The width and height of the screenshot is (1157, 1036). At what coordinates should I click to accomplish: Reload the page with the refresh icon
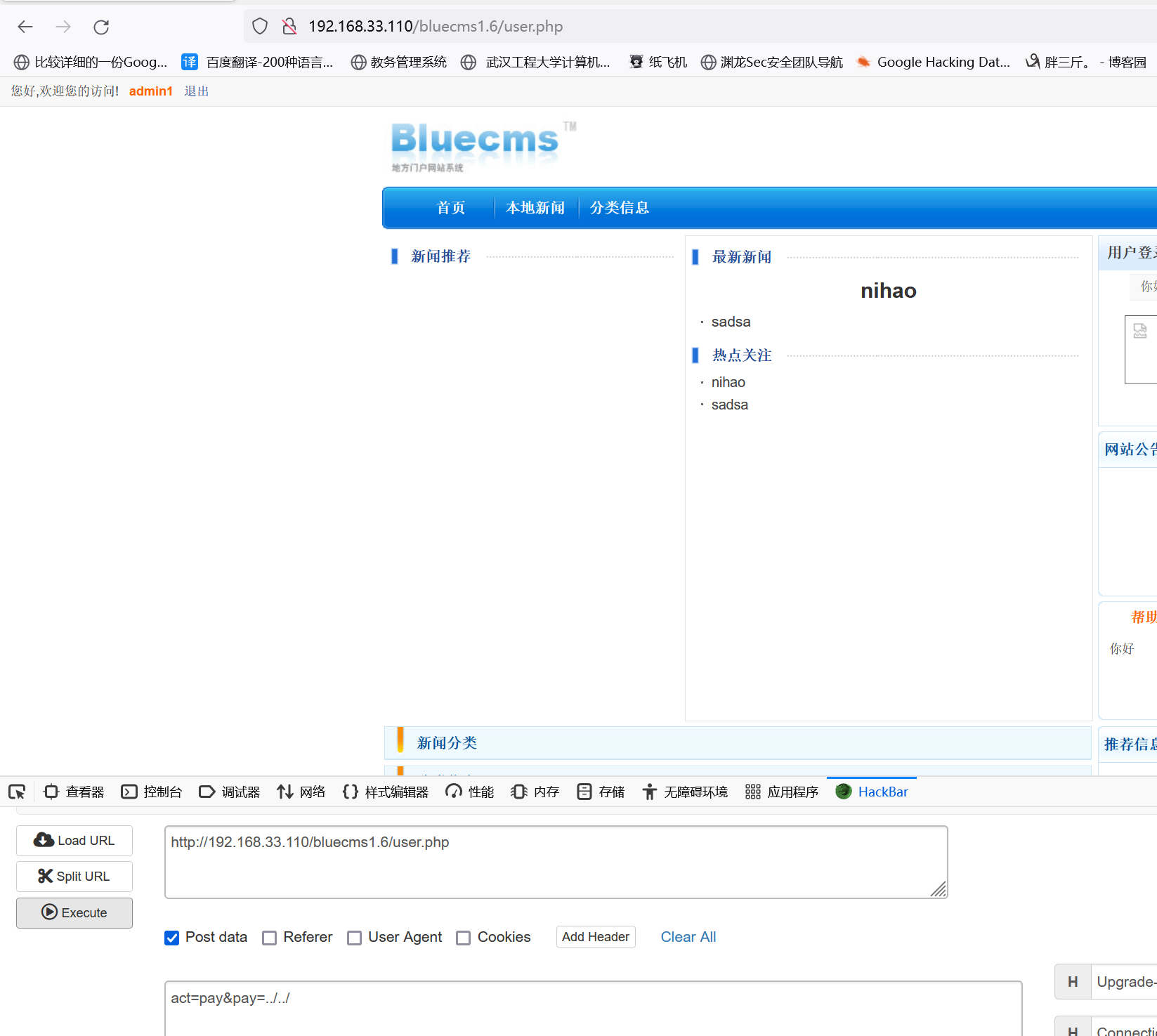point(101,27)
